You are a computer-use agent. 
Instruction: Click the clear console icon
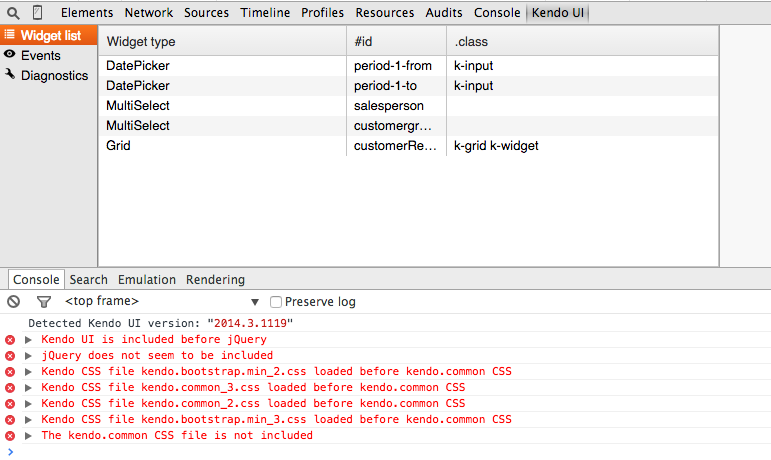click(14, 301)
